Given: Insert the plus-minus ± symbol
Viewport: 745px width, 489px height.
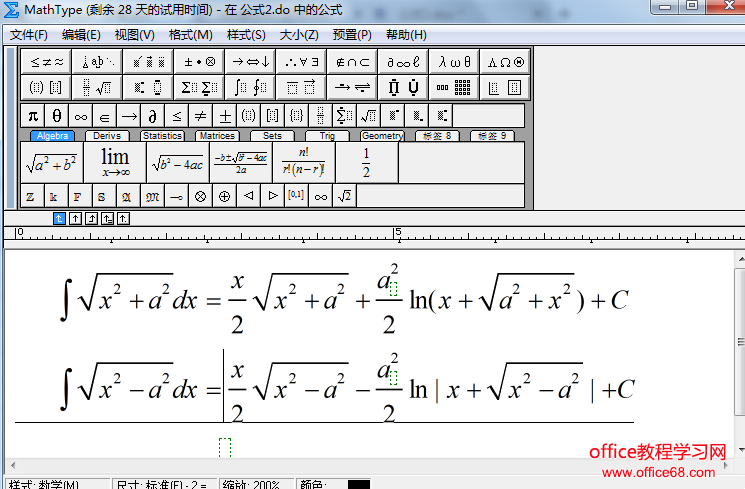Looking at the screenshot, I should coord(225,115).
